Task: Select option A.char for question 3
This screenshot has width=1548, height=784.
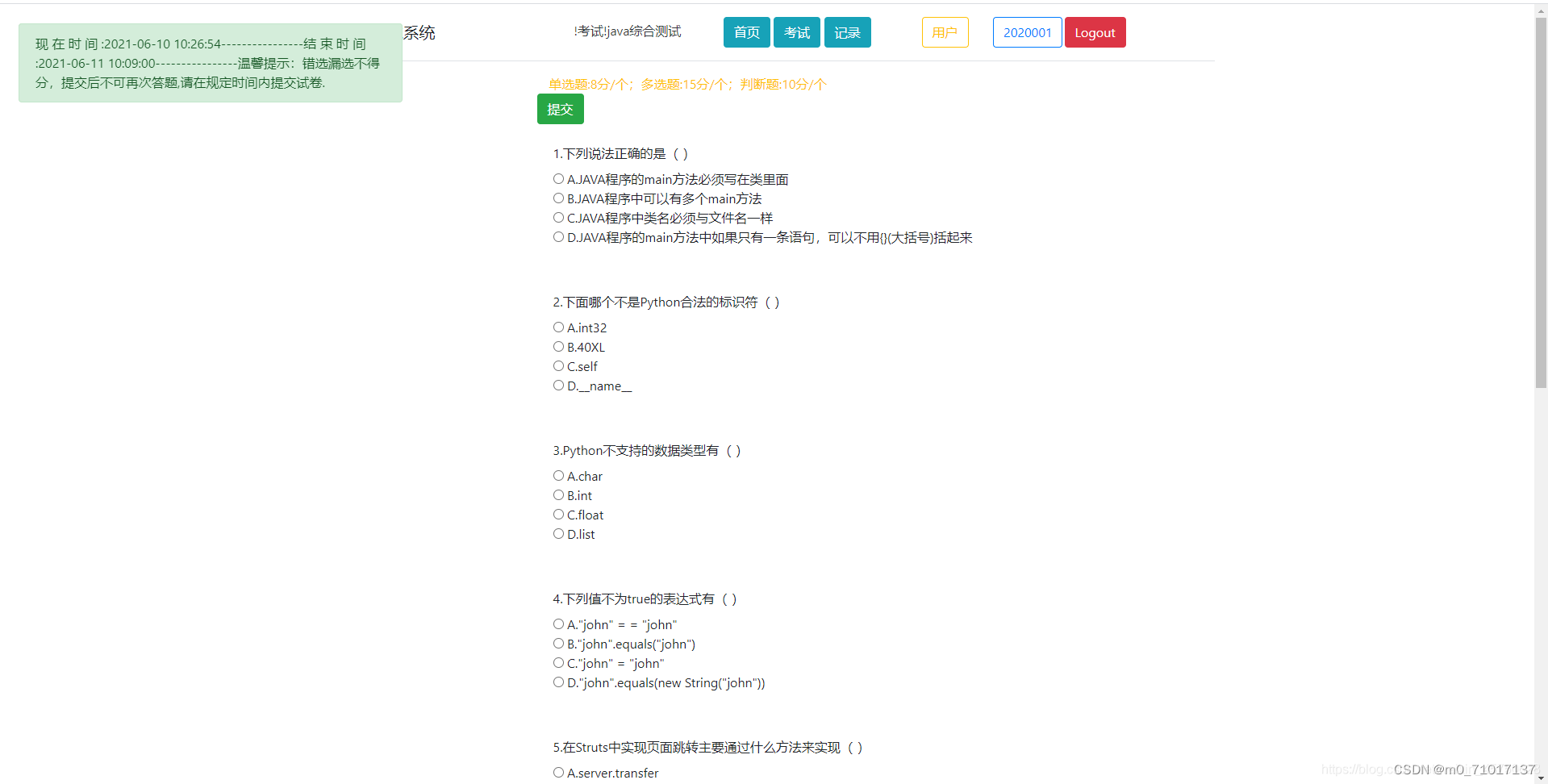Action: click(x=558, y=475)
